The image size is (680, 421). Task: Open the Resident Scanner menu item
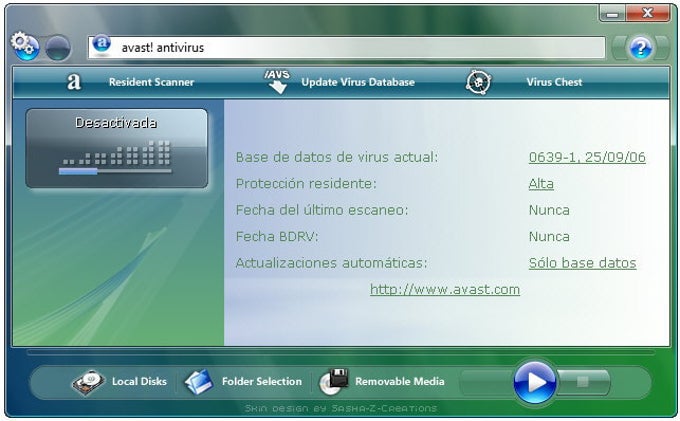tap(151, 82)
